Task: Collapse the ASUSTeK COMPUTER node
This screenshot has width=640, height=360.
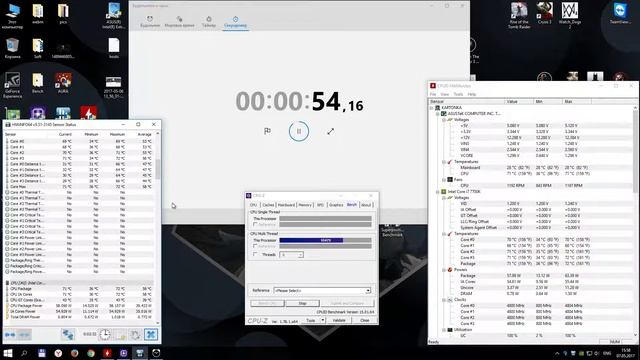Action: coord(438,114)
